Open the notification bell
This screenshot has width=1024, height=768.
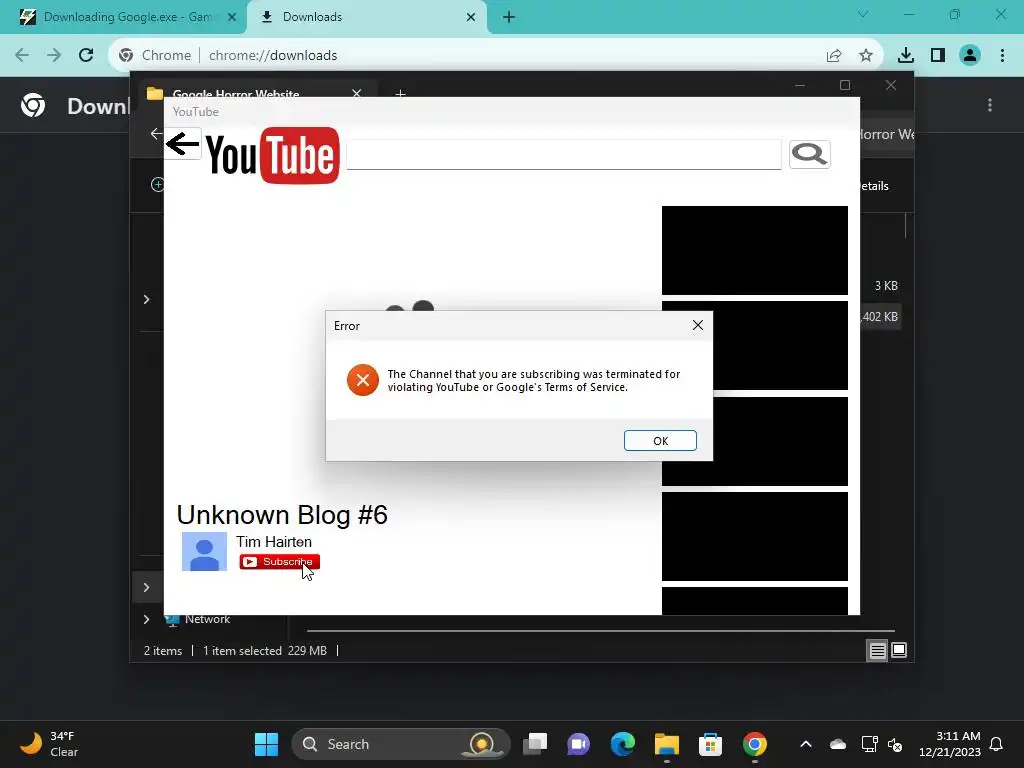(996, 744)
